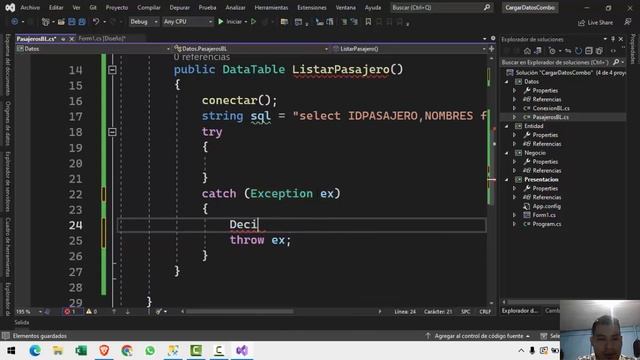Click the error count indicator
This screenshot has height=360, width=640.
[70, 311]
